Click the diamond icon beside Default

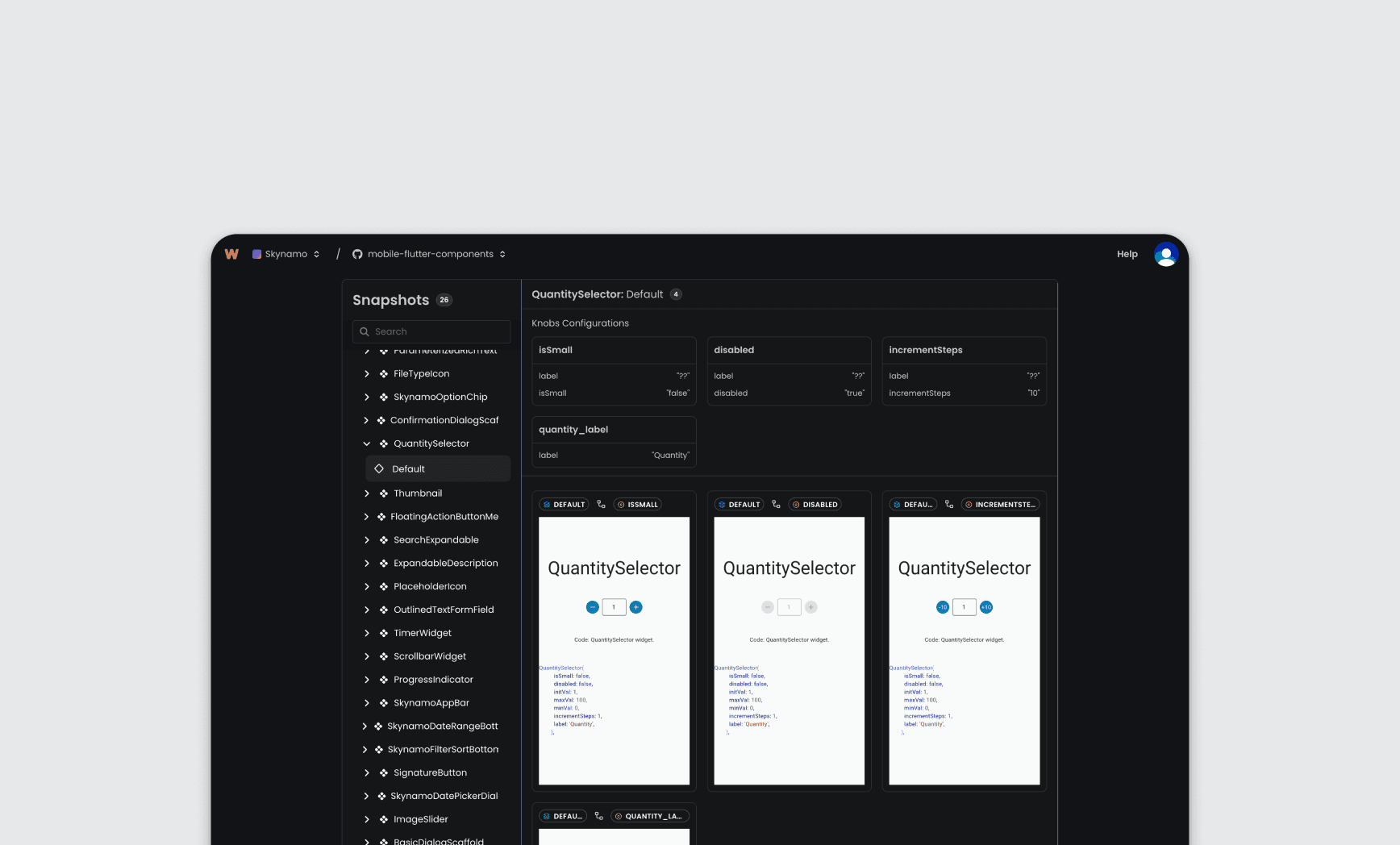click(379, 468)
